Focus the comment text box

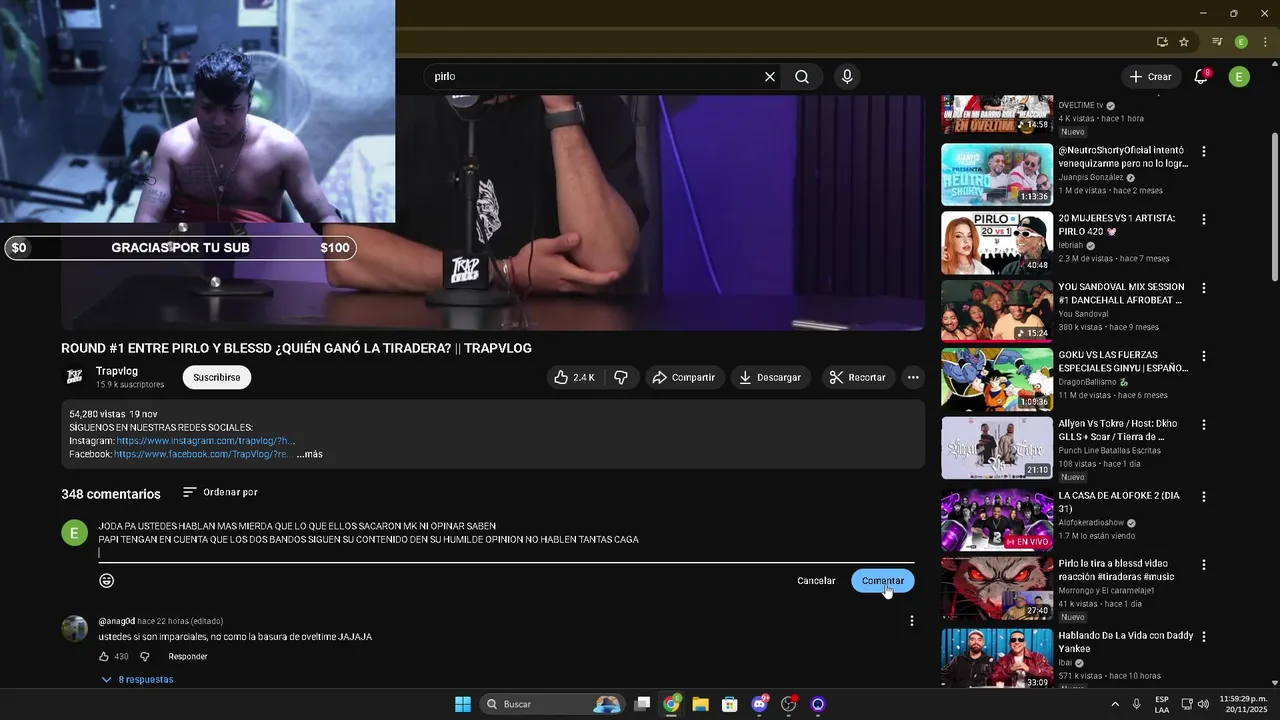[506, 539]
